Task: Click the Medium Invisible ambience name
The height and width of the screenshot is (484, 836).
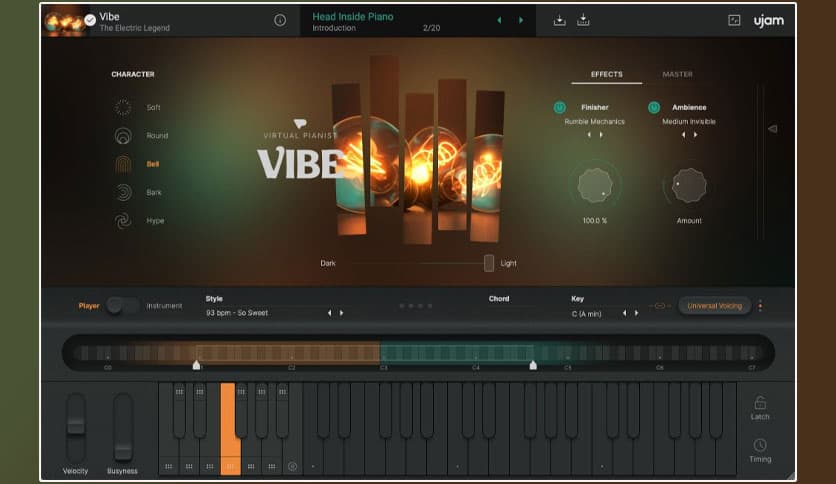Action: tap(689, 122)
